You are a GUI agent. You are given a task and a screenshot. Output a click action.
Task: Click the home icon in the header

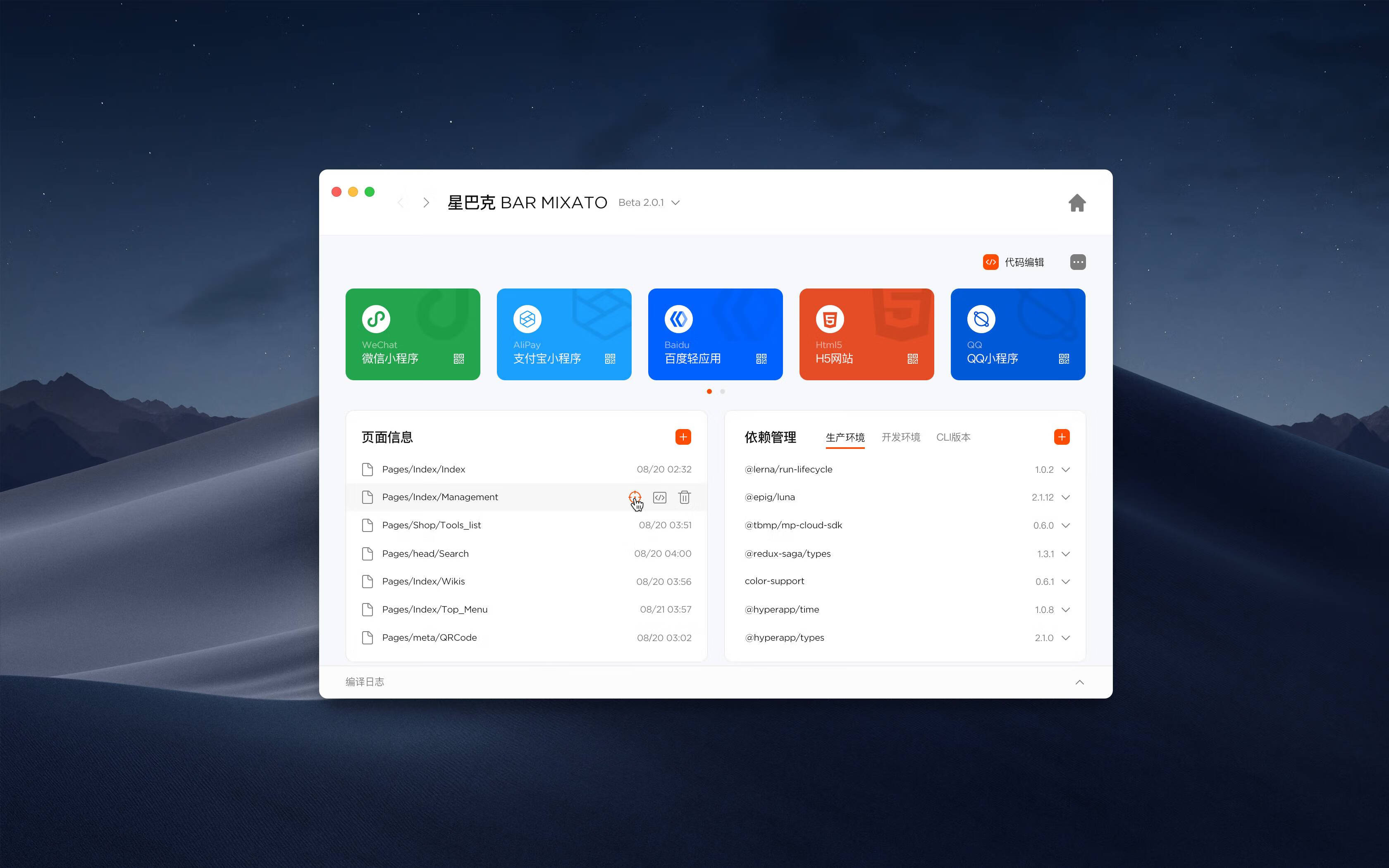point(1077,203)
